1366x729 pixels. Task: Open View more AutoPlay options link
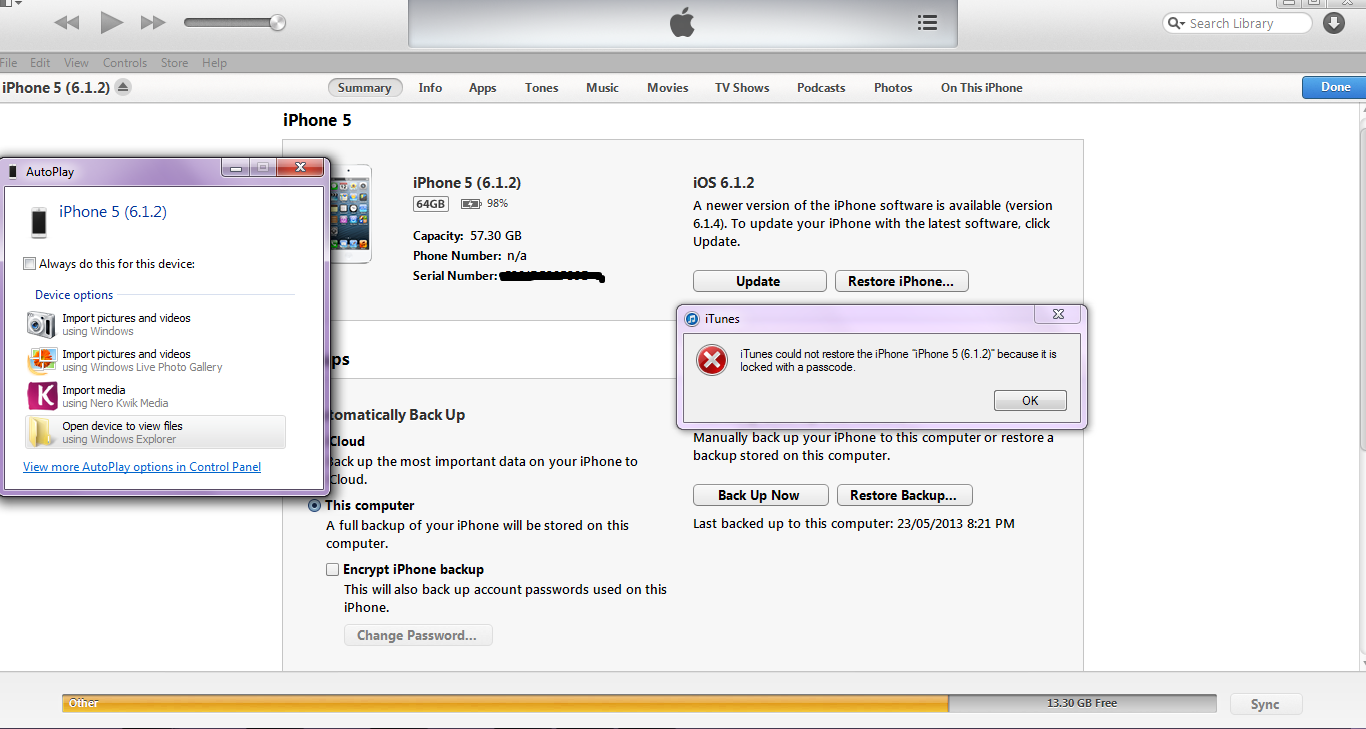click(x=142, y=467)
